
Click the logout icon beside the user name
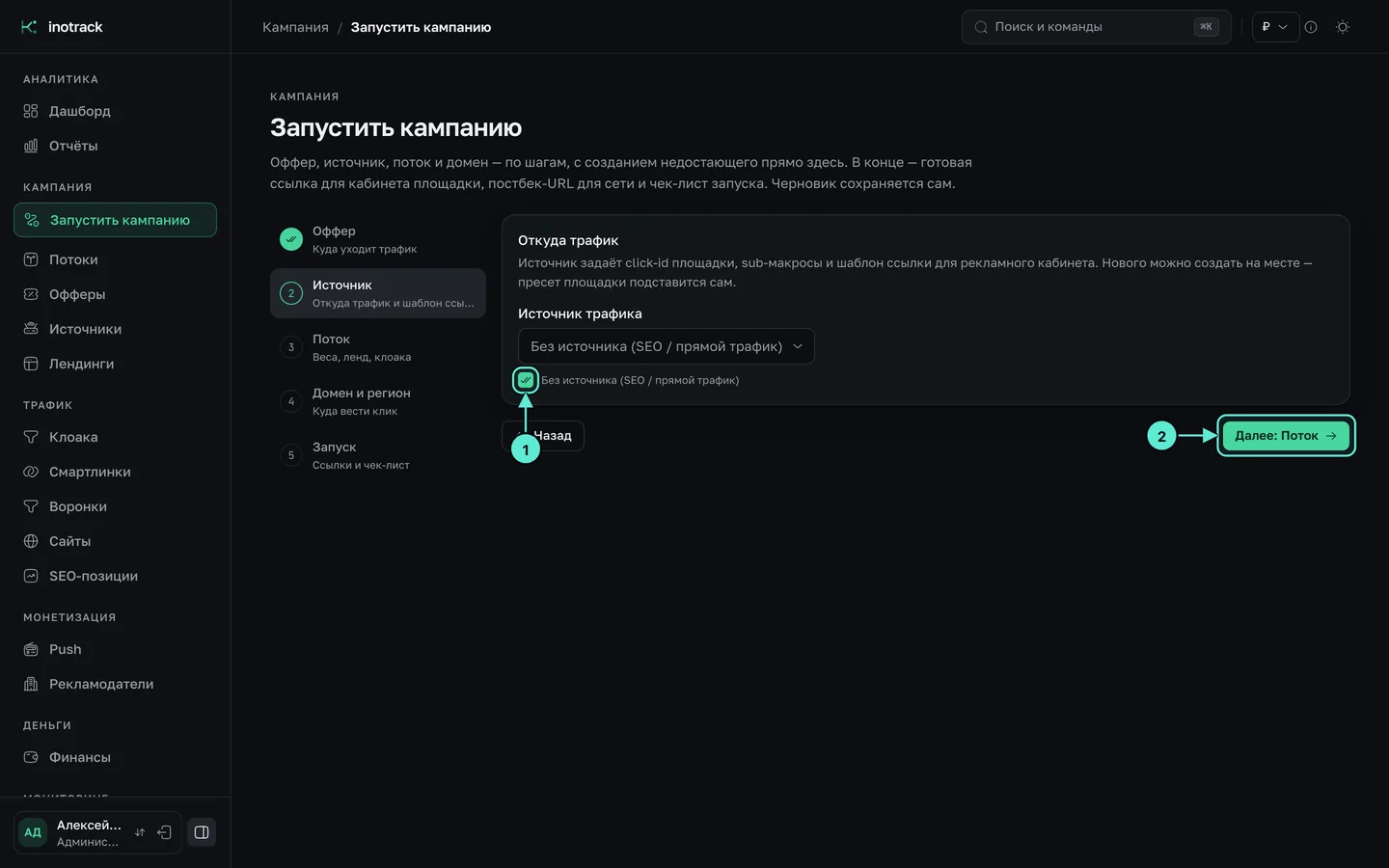165,832
